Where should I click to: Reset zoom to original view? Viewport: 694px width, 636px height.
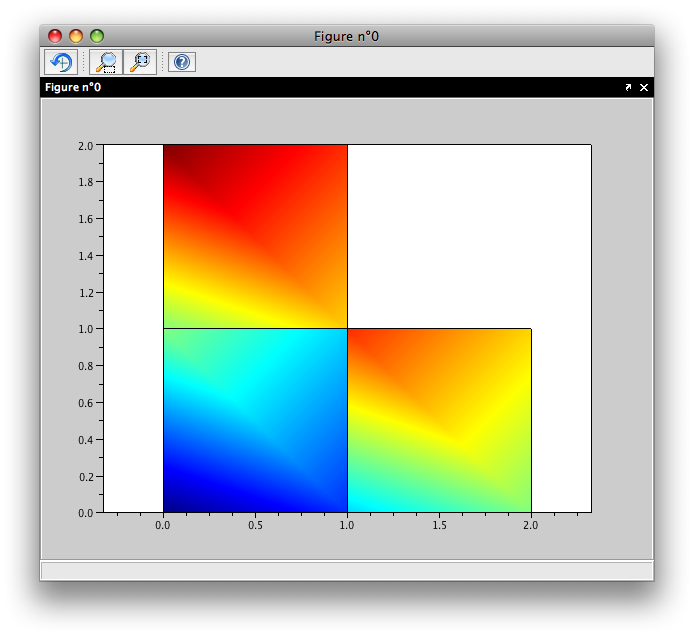[139, 62]
